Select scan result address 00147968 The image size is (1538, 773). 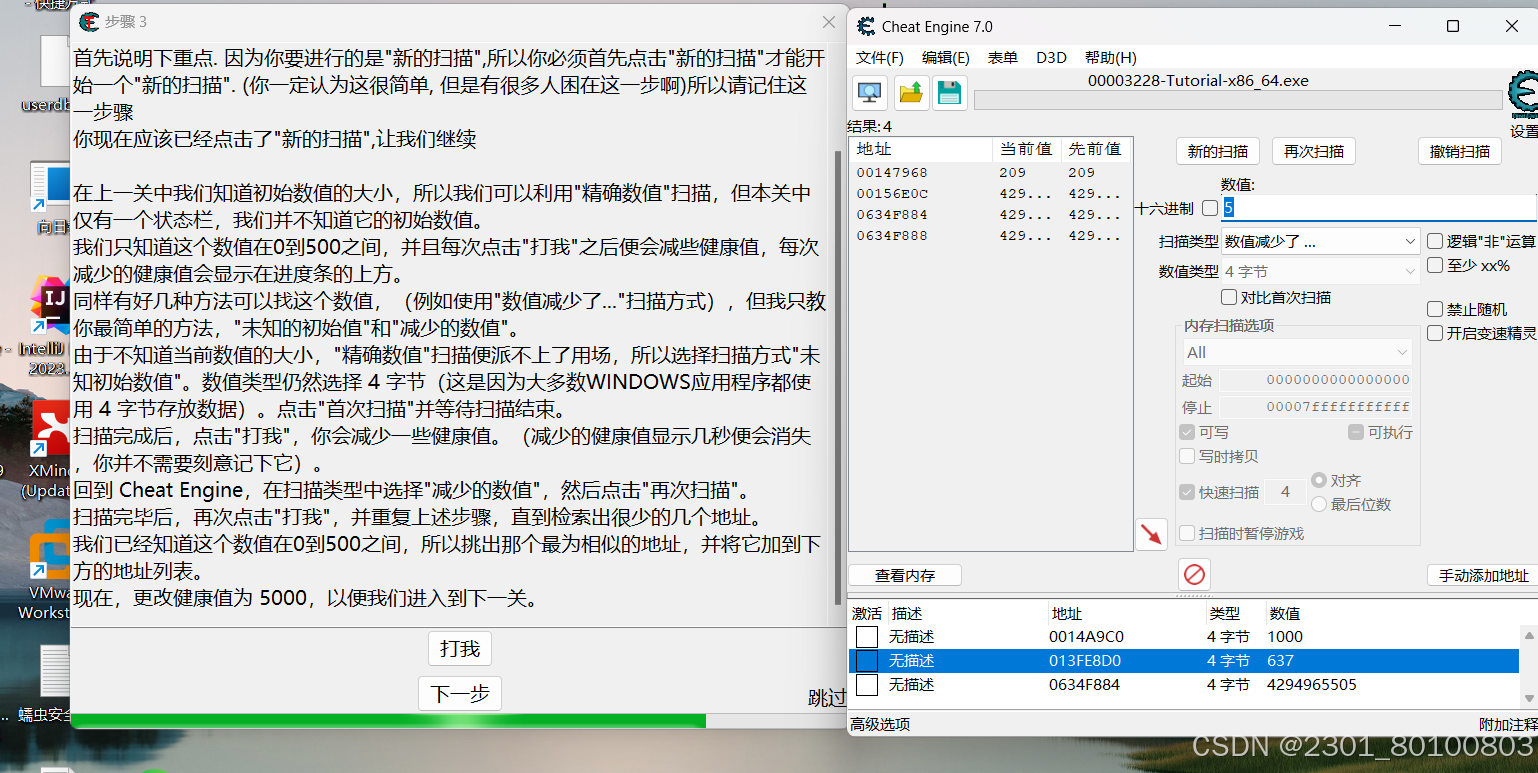tap(892, 172)
